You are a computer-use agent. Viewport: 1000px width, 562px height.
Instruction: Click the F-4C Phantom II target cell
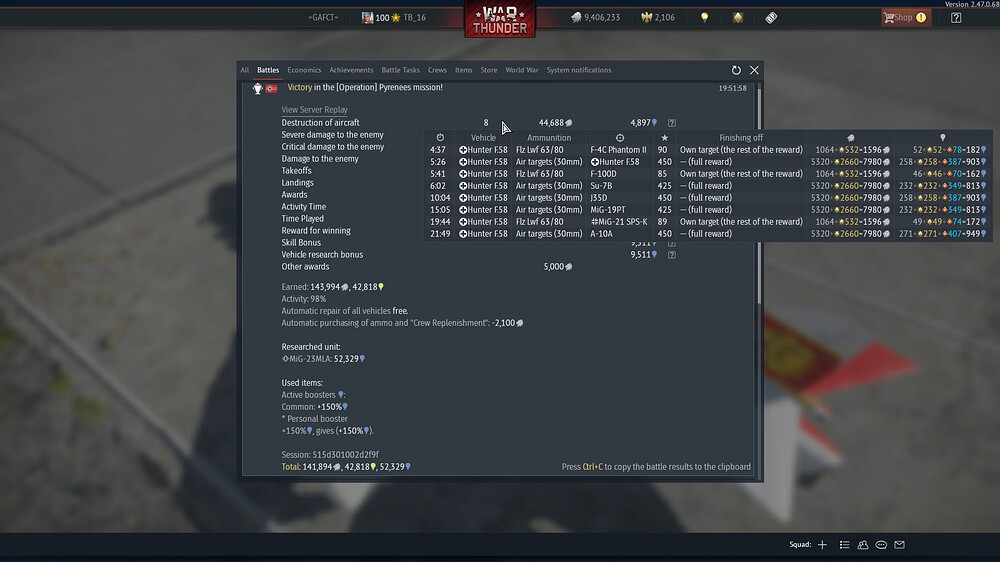tap(618, 150)
